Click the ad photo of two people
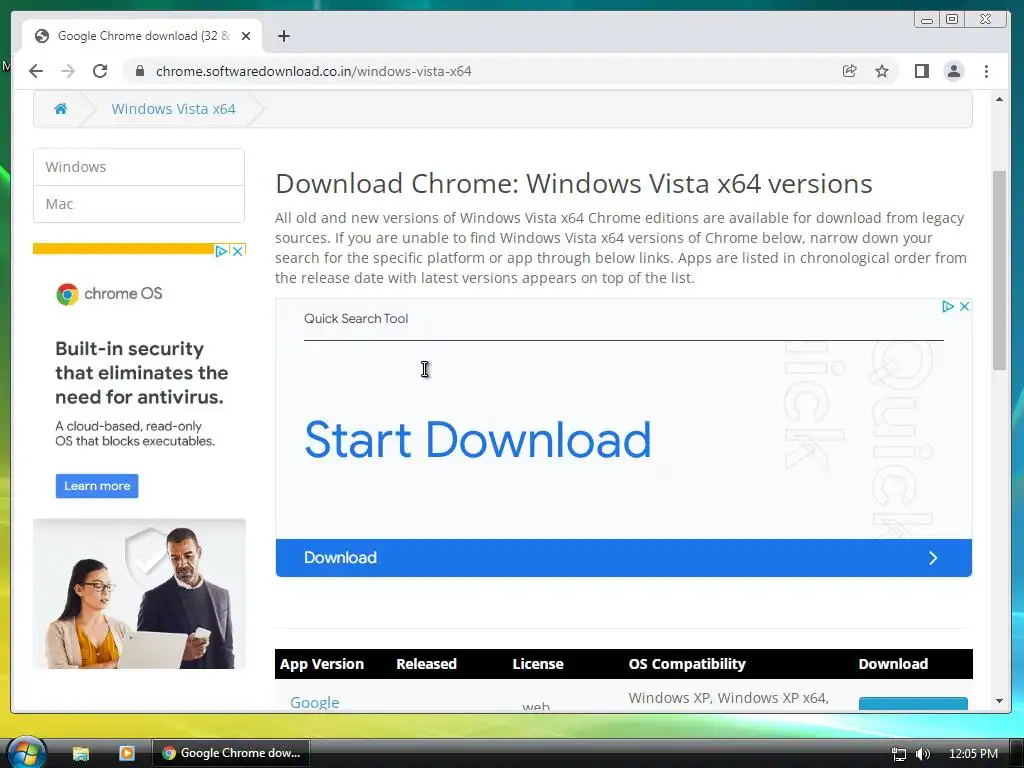 click(x=139, y=594)
